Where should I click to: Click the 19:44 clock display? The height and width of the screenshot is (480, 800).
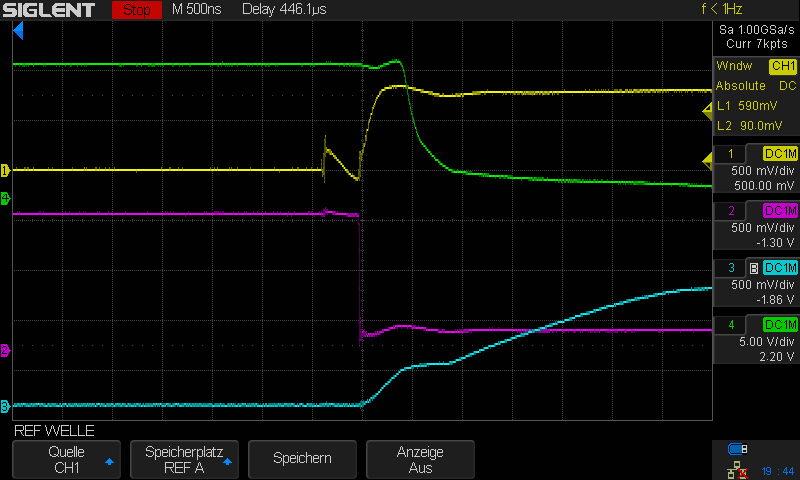(778, 471)
